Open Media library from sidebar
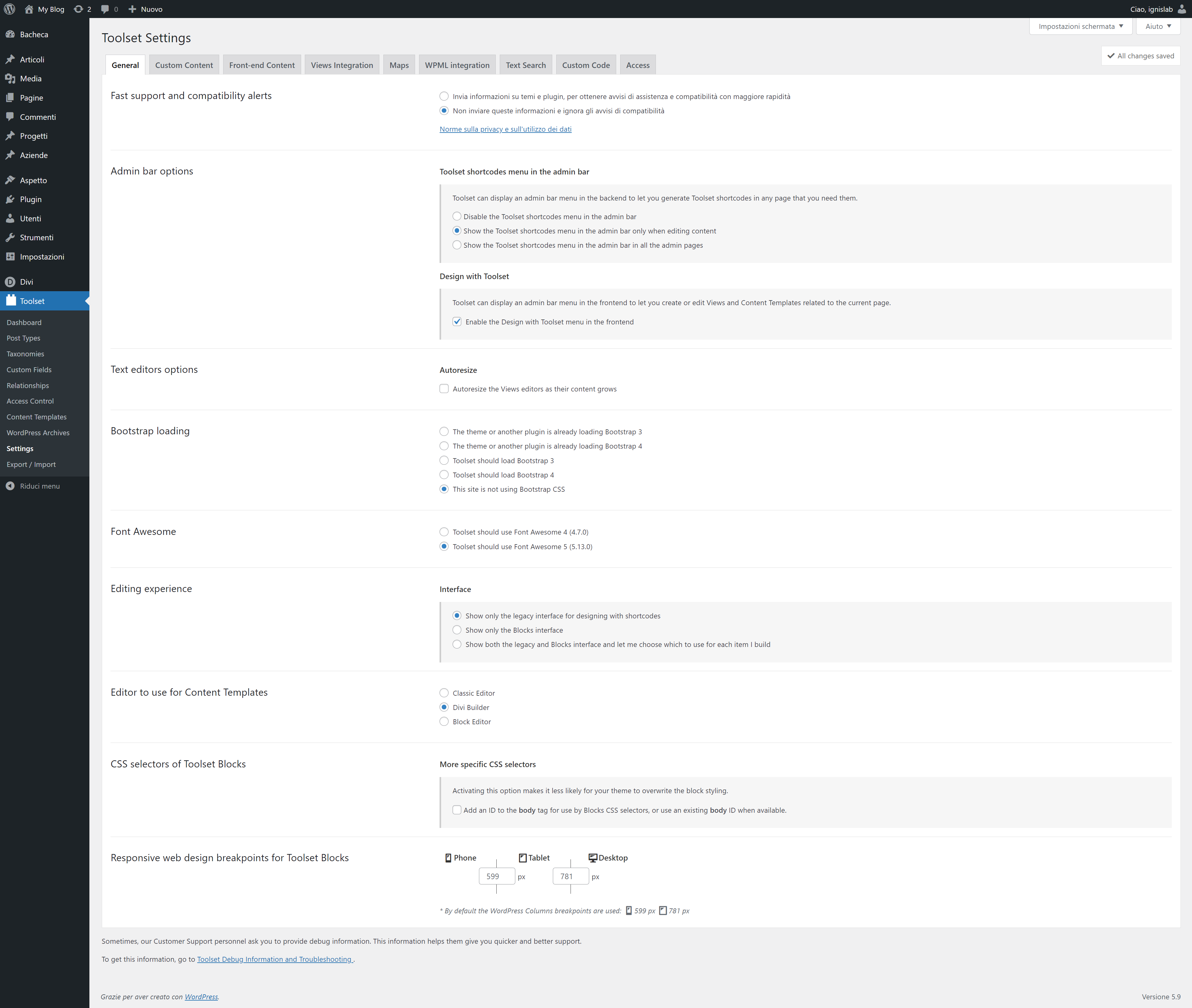This screenshot has width=1192, height=1008. point(30,79)
